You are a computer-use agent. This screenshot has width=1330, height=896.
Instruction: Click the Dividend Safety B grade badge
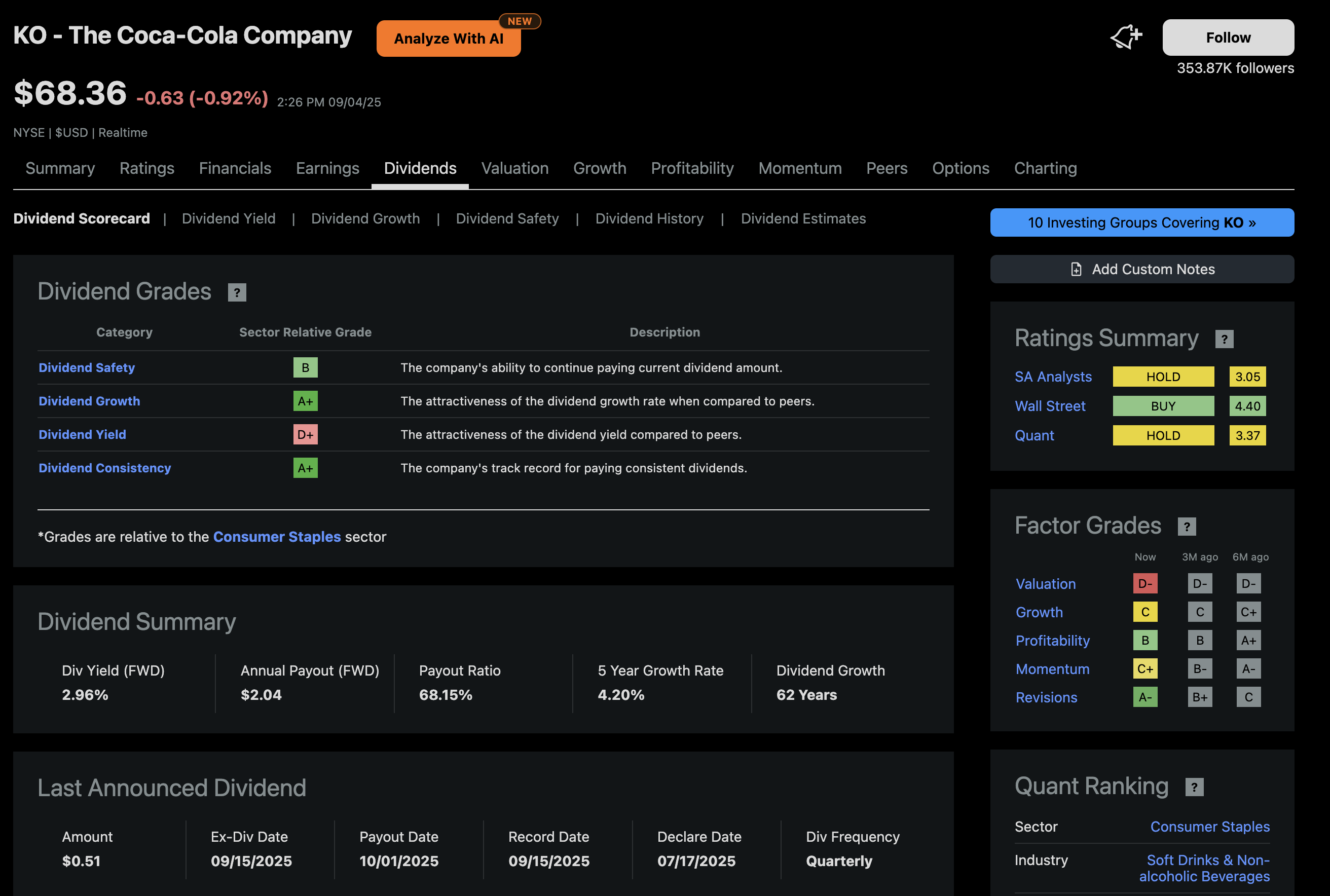[x=305, y=368]
